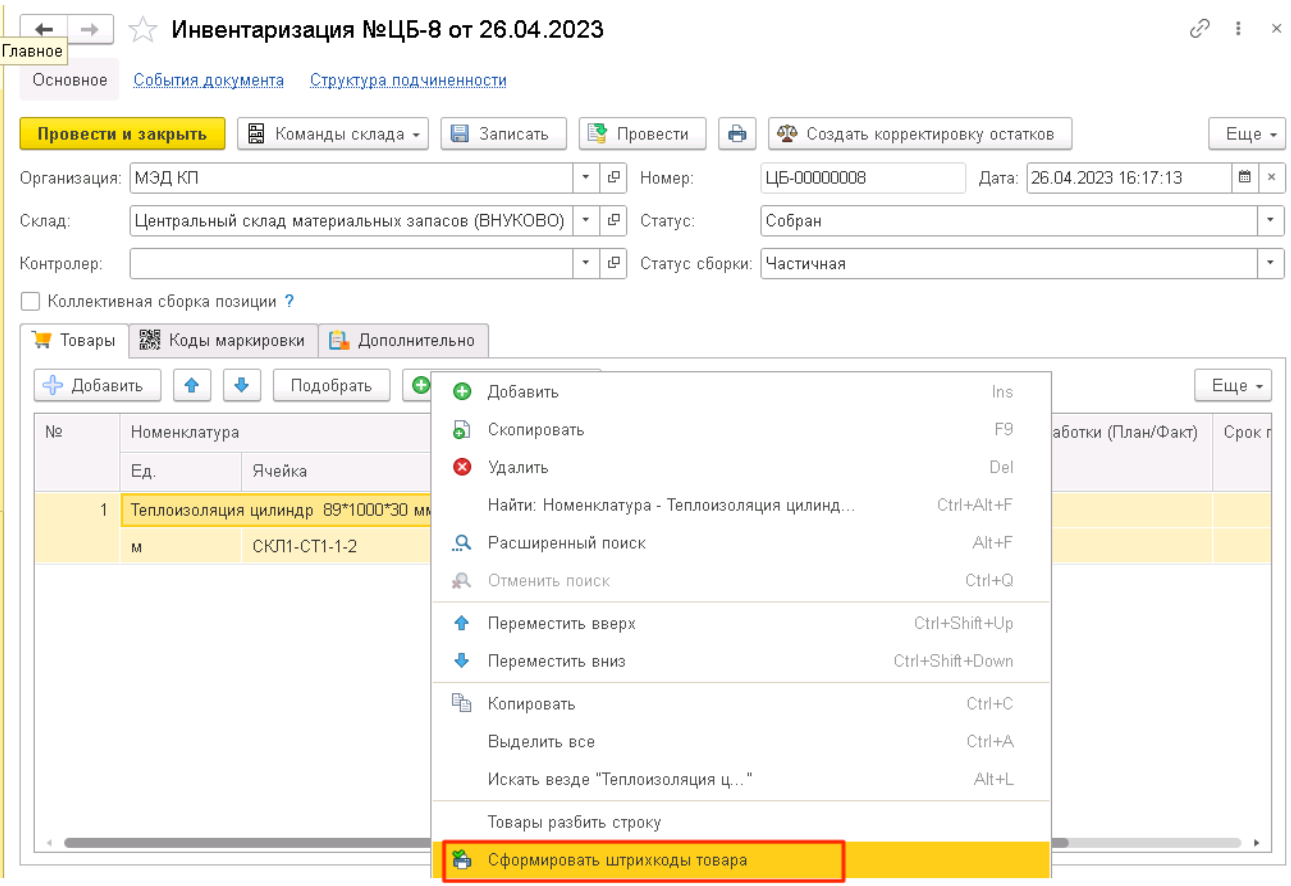
Task: Select Сформировать штрихкоды товара entry
Action: (x=741, y=860)
